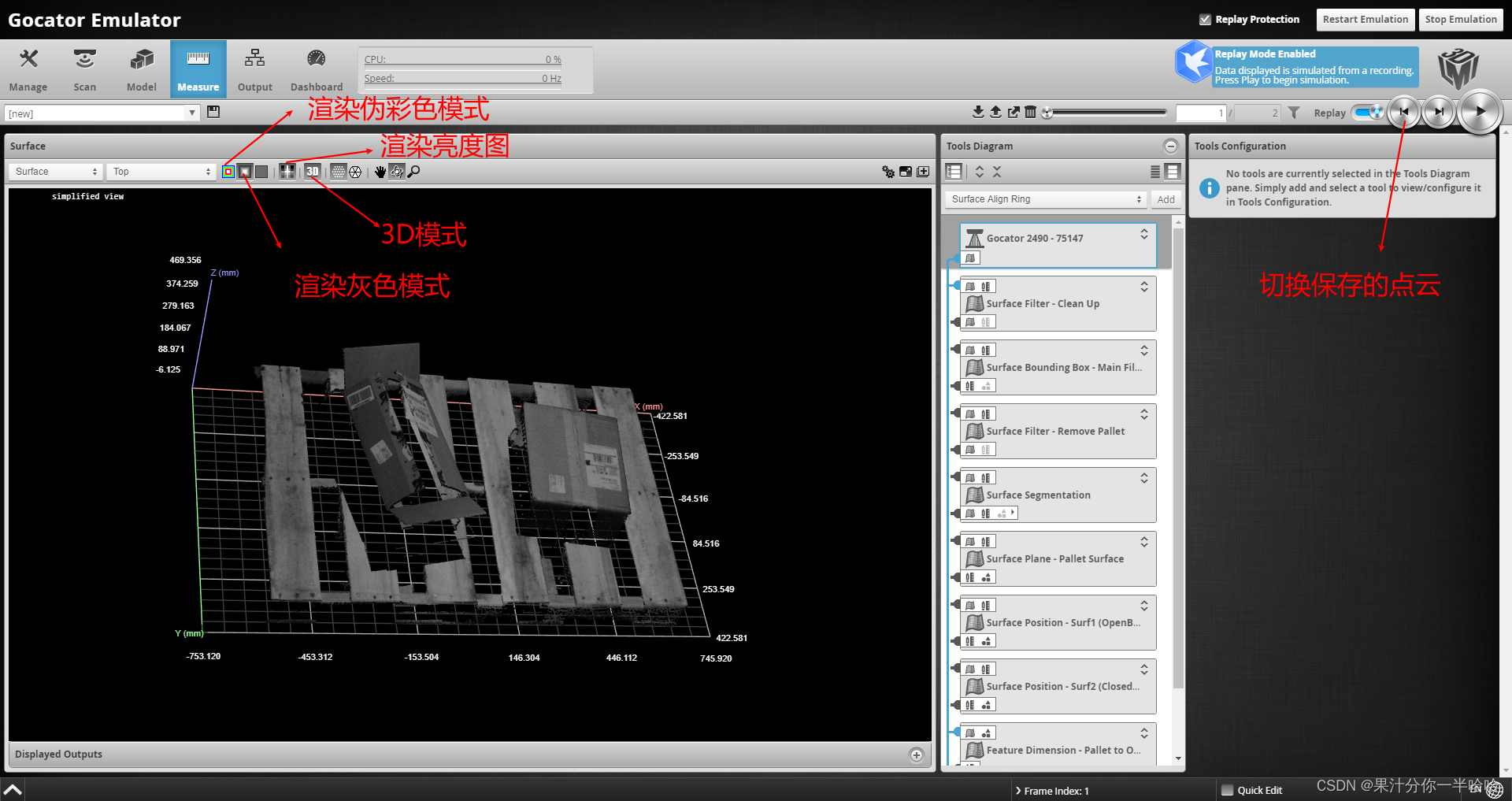Collapse the Tools Diagram panel

pos(1170,146)
